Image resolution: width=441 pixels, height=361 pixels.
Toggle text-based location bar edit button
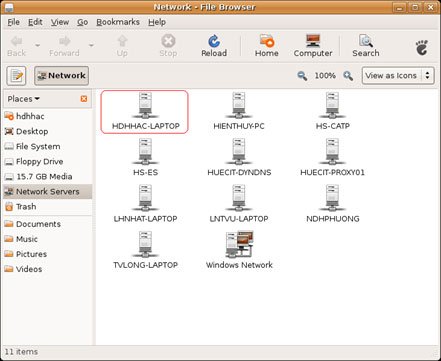(16, 76)
